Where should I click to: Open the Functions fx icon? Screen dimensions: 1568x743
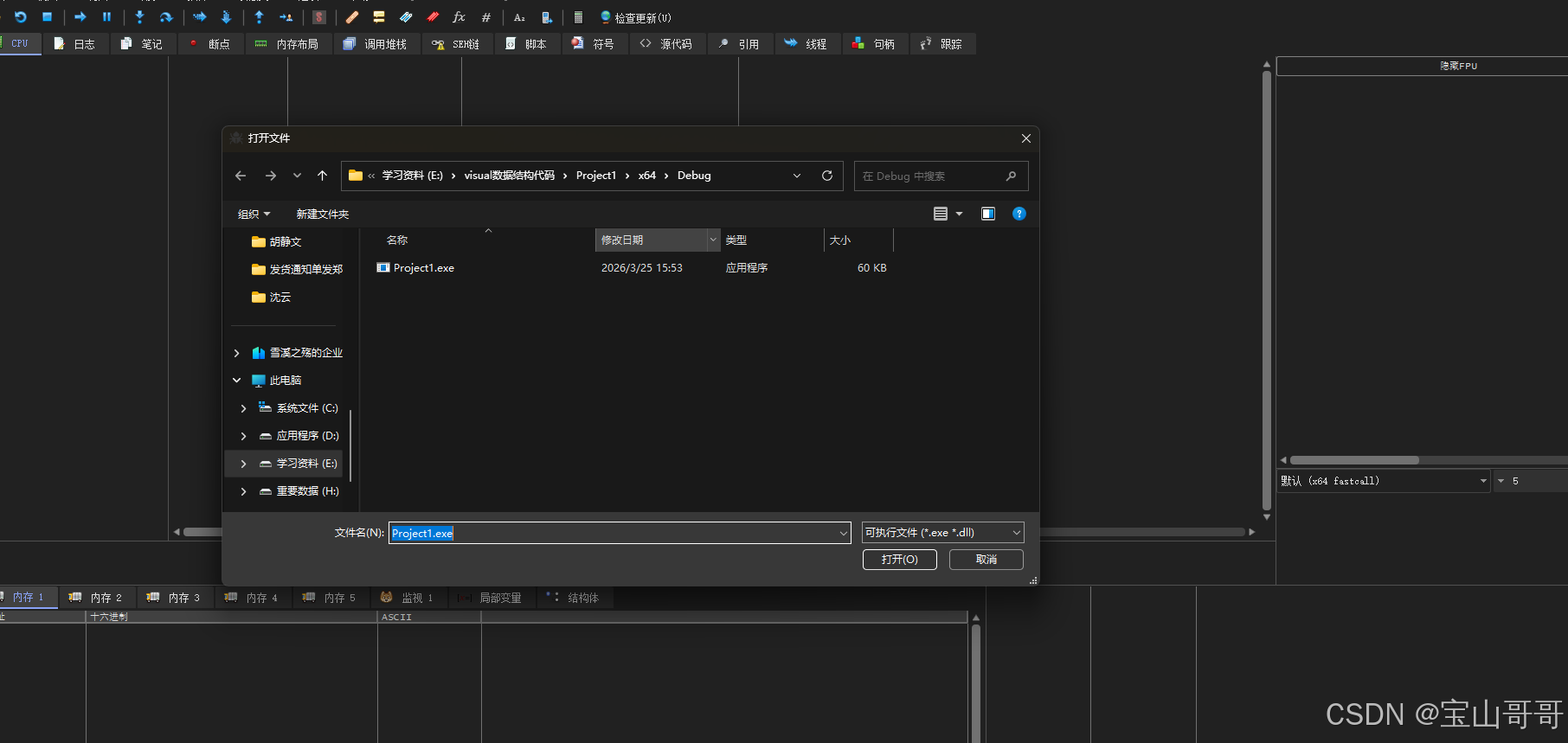(x=459, y=16)
